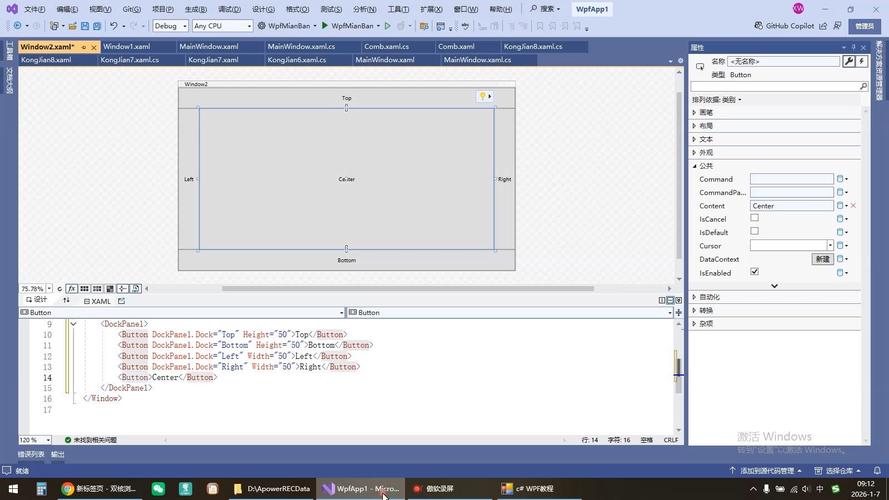The width and height of the screenshot is (889, 500).
Task: Click Start Without Debugging outline play icon
Action: [388, 26]
